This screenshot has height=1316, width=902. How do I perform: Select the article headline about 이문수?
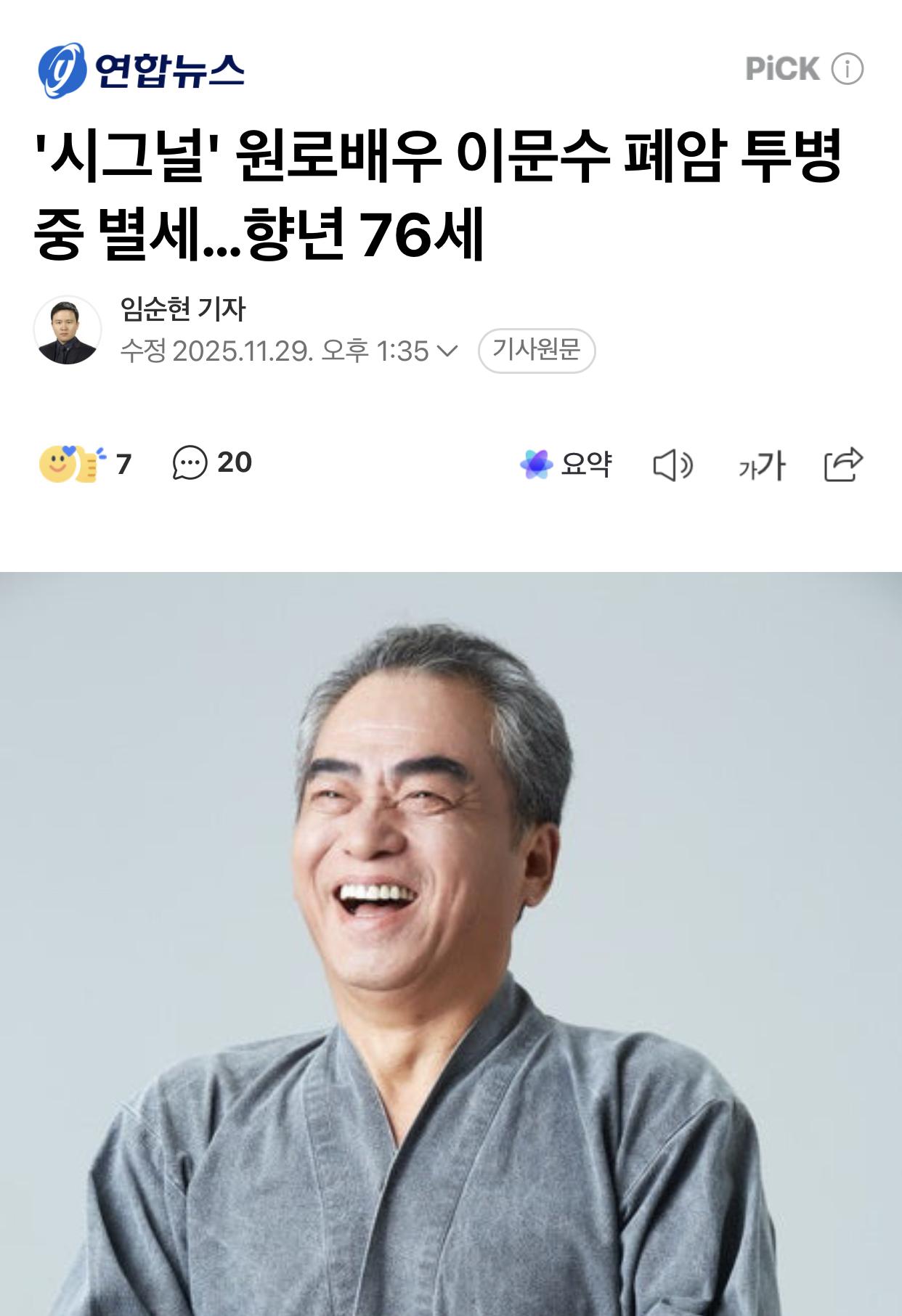438,194
